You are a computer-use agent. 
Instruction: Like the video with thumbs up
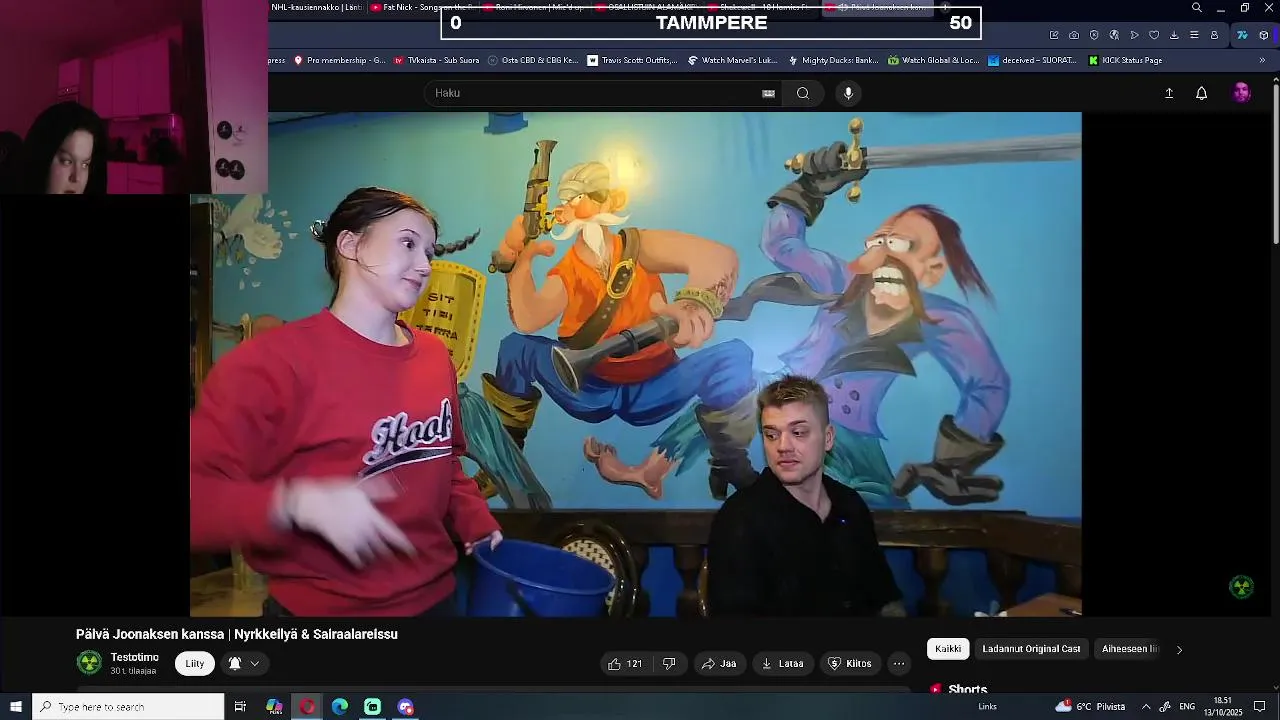pos(625,663)
